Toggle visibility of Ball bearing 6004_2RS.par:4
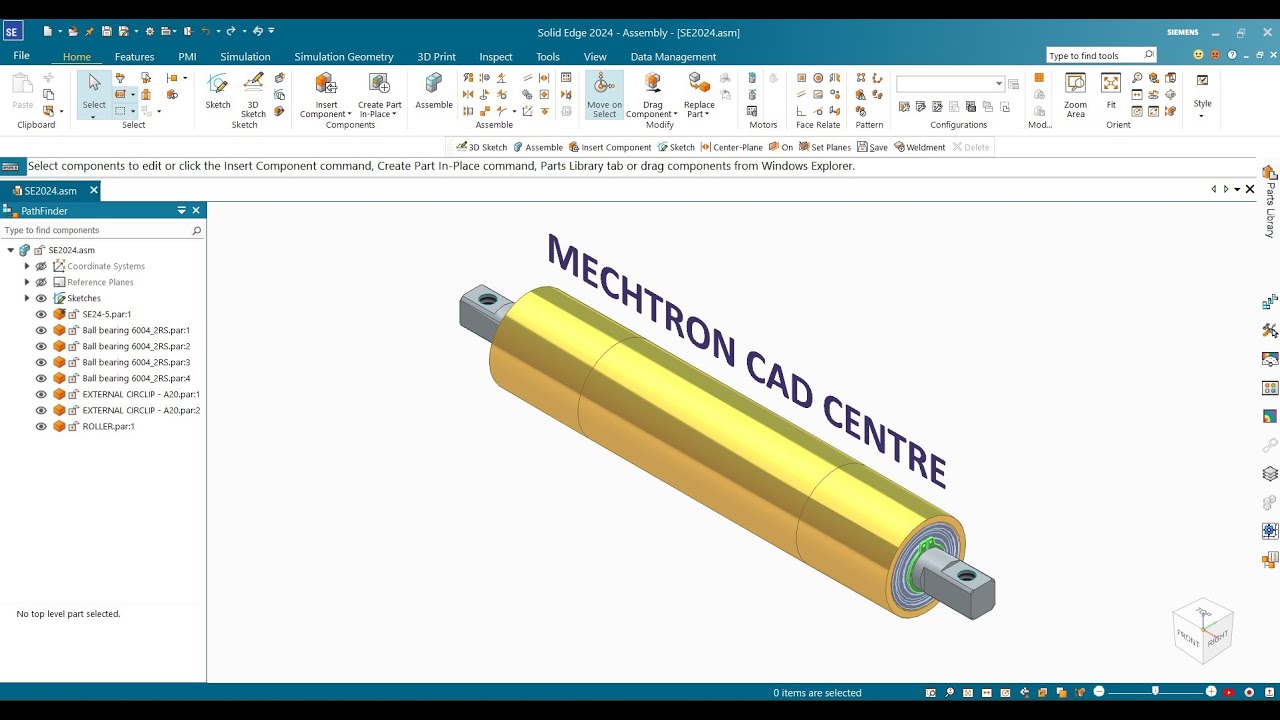 point(41,378)
